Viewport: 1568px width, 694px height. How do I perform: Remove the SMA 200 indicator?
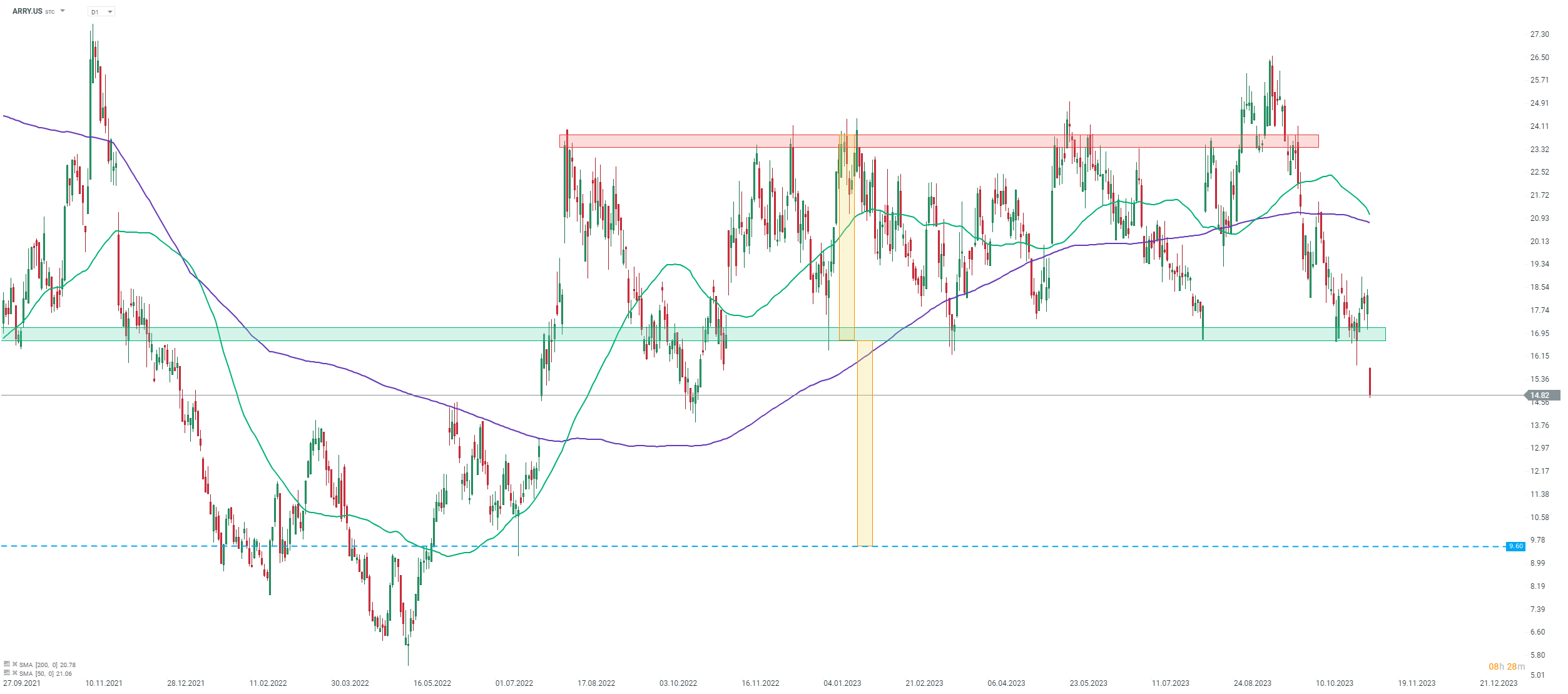[x=15, y=664]
